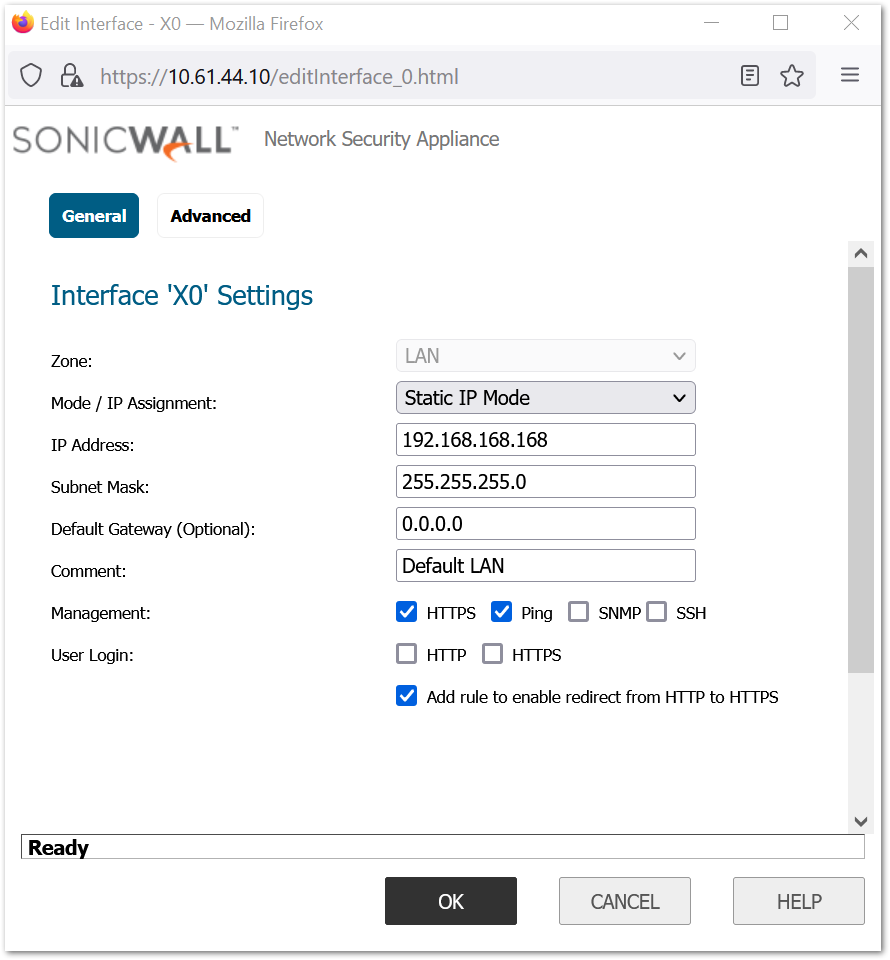Click the 'Network Security Appliance' text
This screenshot has width=890, height=960.
381,140
